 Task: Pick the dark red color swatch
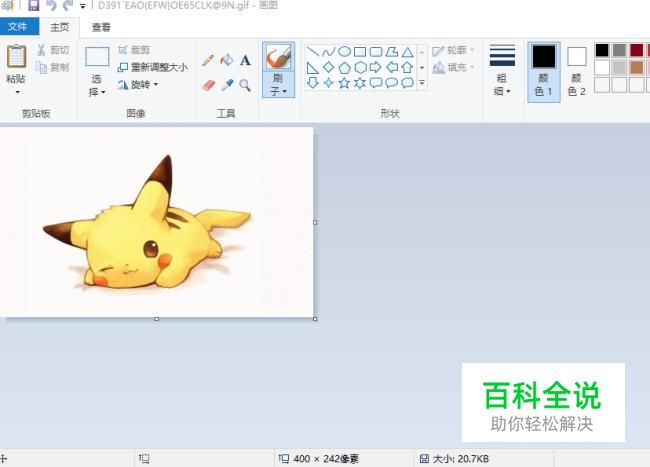637,50
